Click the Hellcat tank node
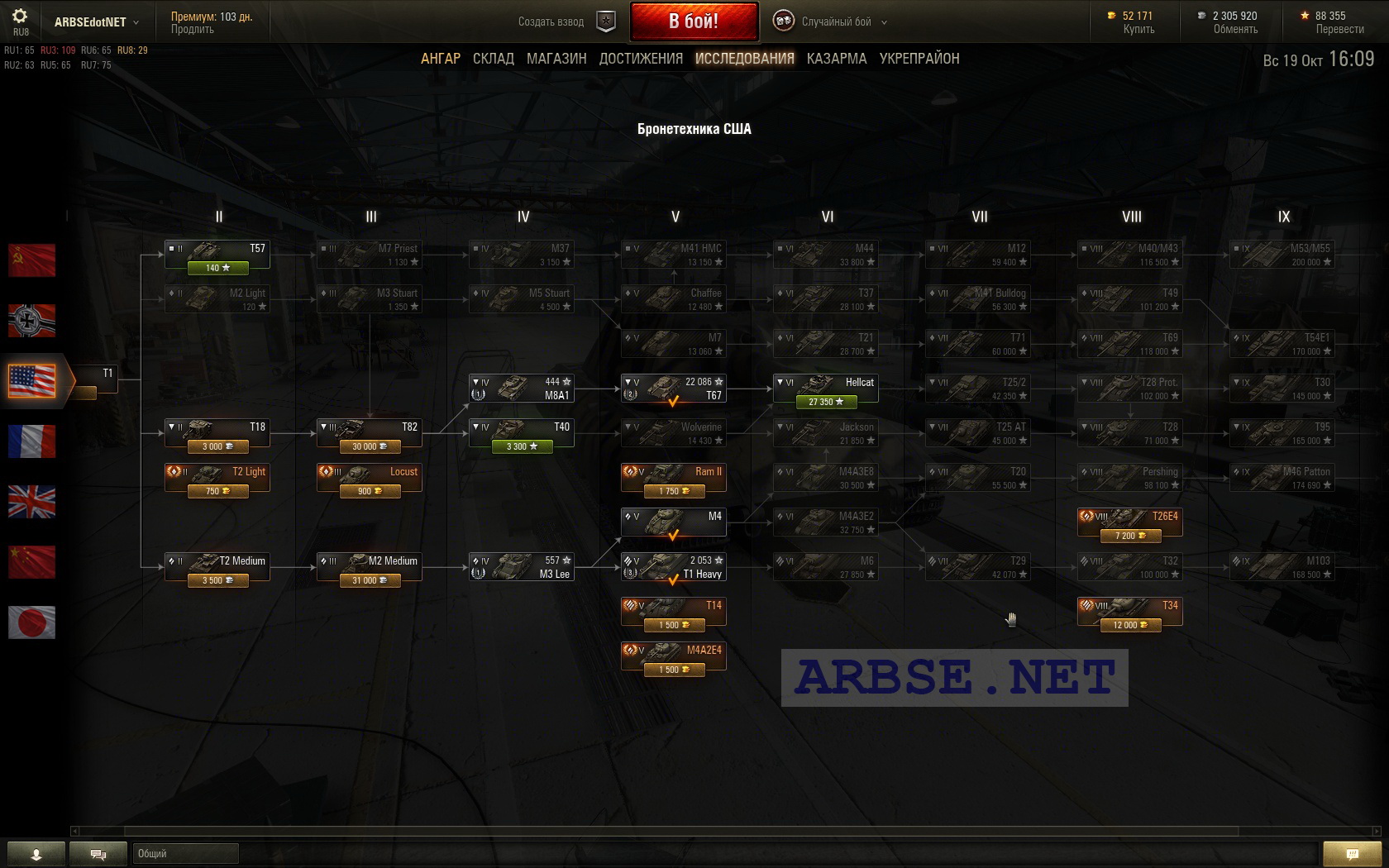 [826, 389]
